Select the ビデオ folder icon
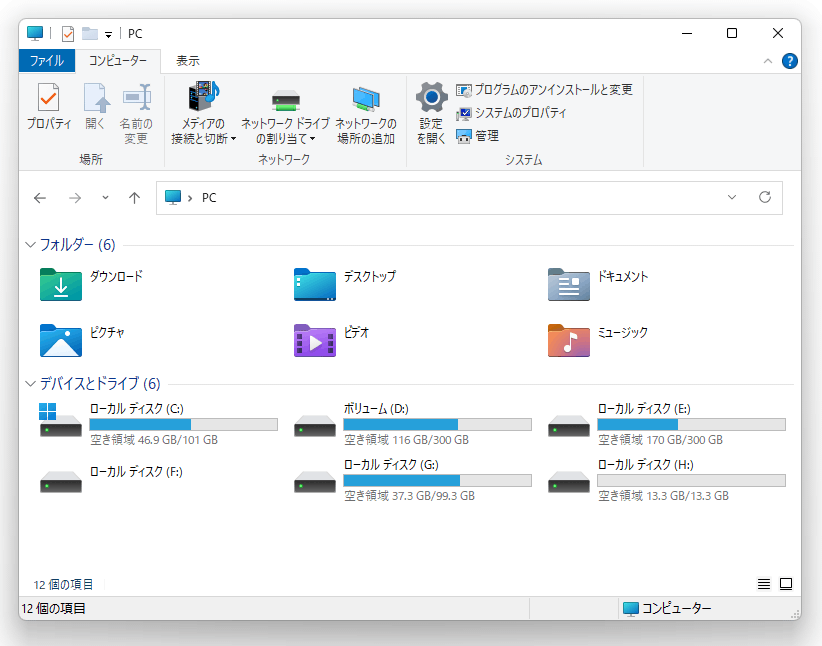 [x=315, y=340]
